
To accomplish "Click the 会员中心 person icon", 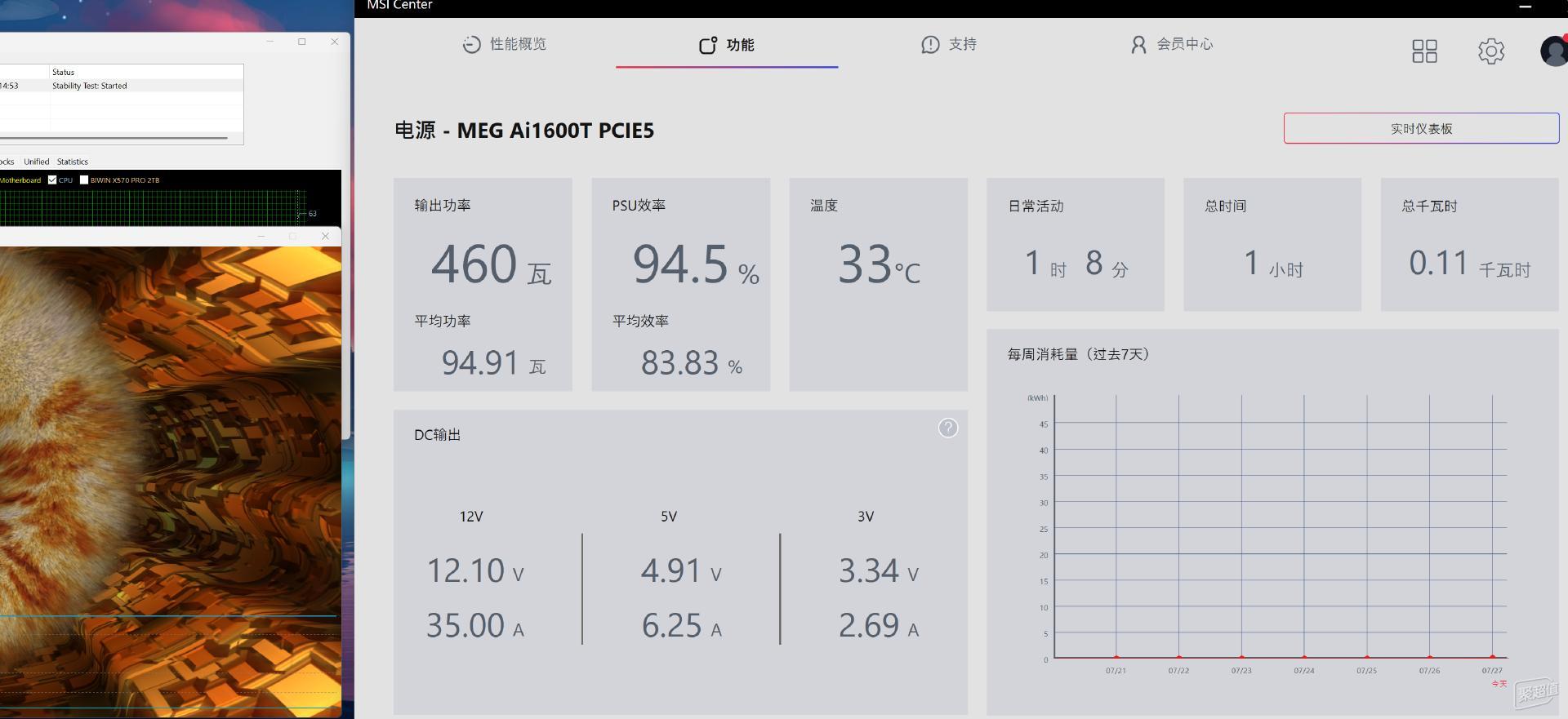I will pos(1138,45).
